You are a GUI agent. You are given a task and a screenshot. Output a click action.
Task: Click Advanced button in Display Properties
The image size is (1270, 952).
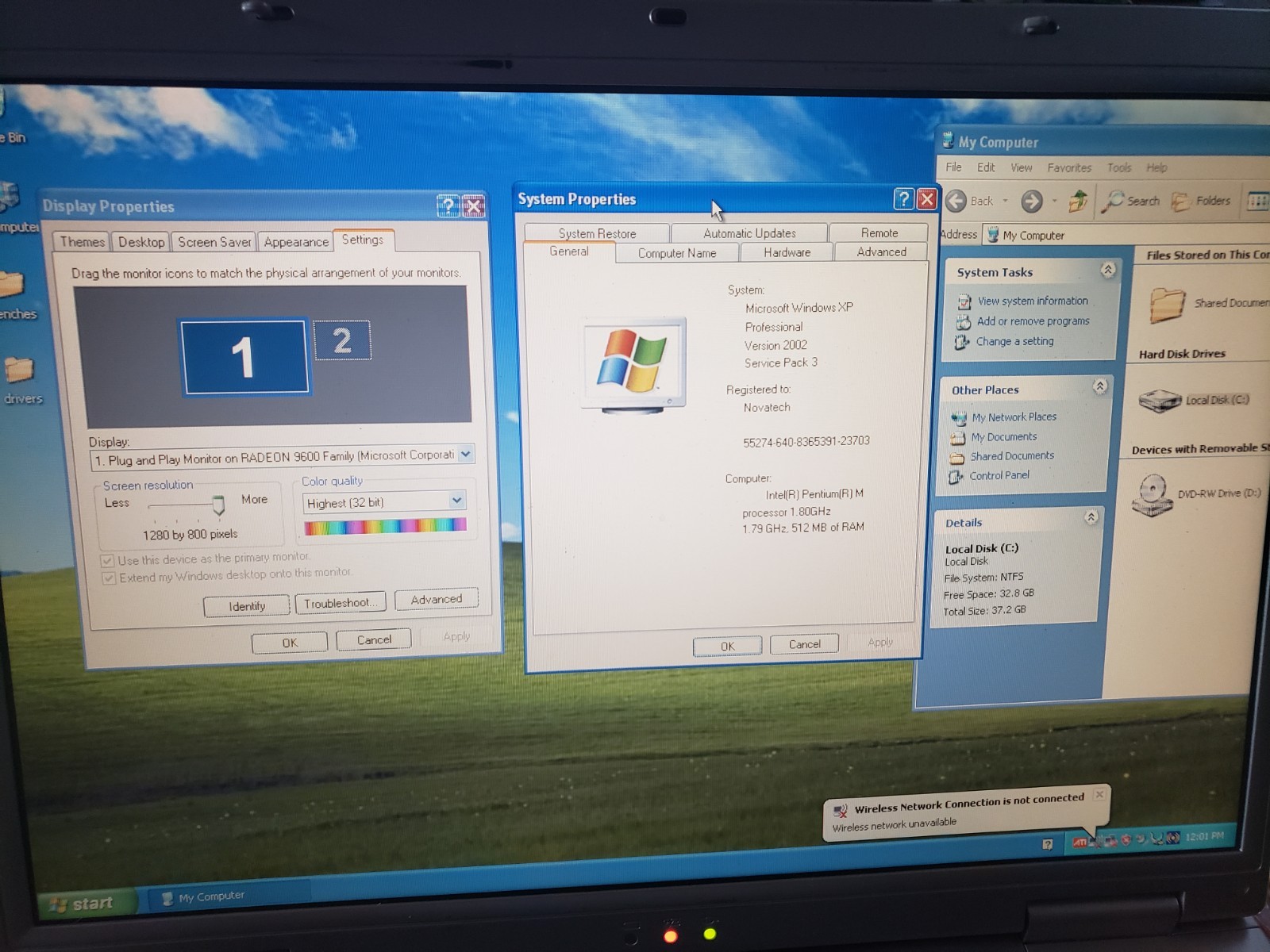(x=436, y=599)
